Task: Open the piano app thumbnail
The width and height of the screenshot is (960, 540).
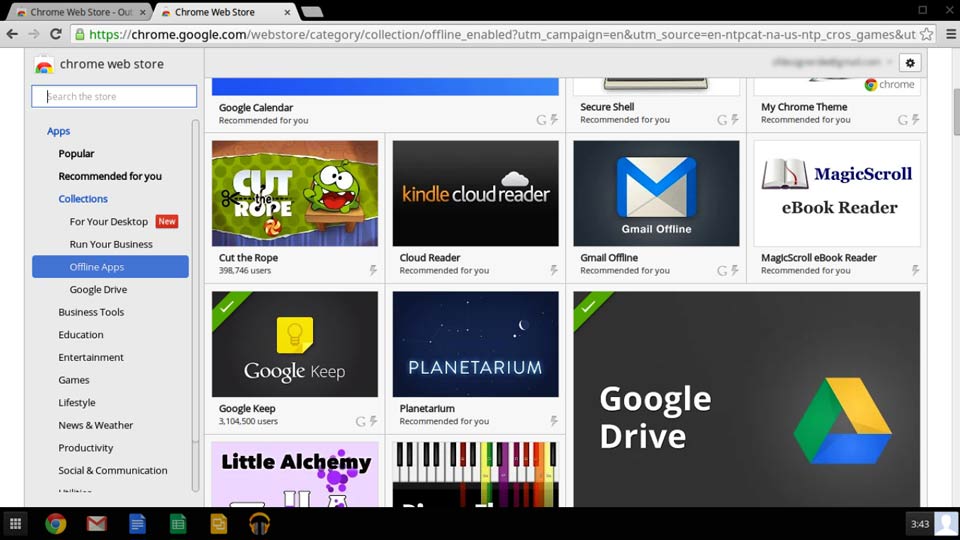Action: click(x=475, y=474)
